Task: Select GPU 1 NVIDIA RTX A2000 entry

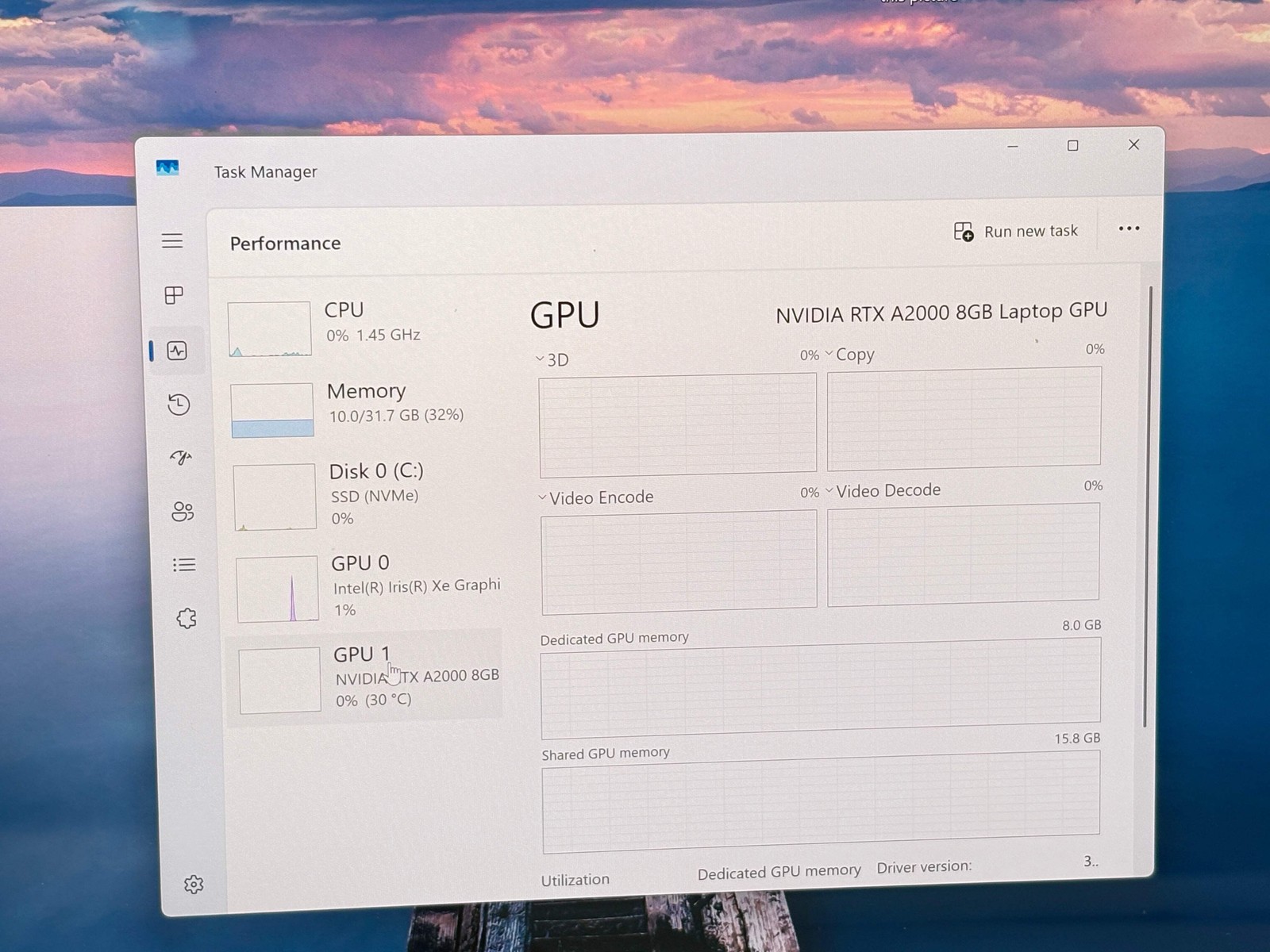Action: point(365,678)
